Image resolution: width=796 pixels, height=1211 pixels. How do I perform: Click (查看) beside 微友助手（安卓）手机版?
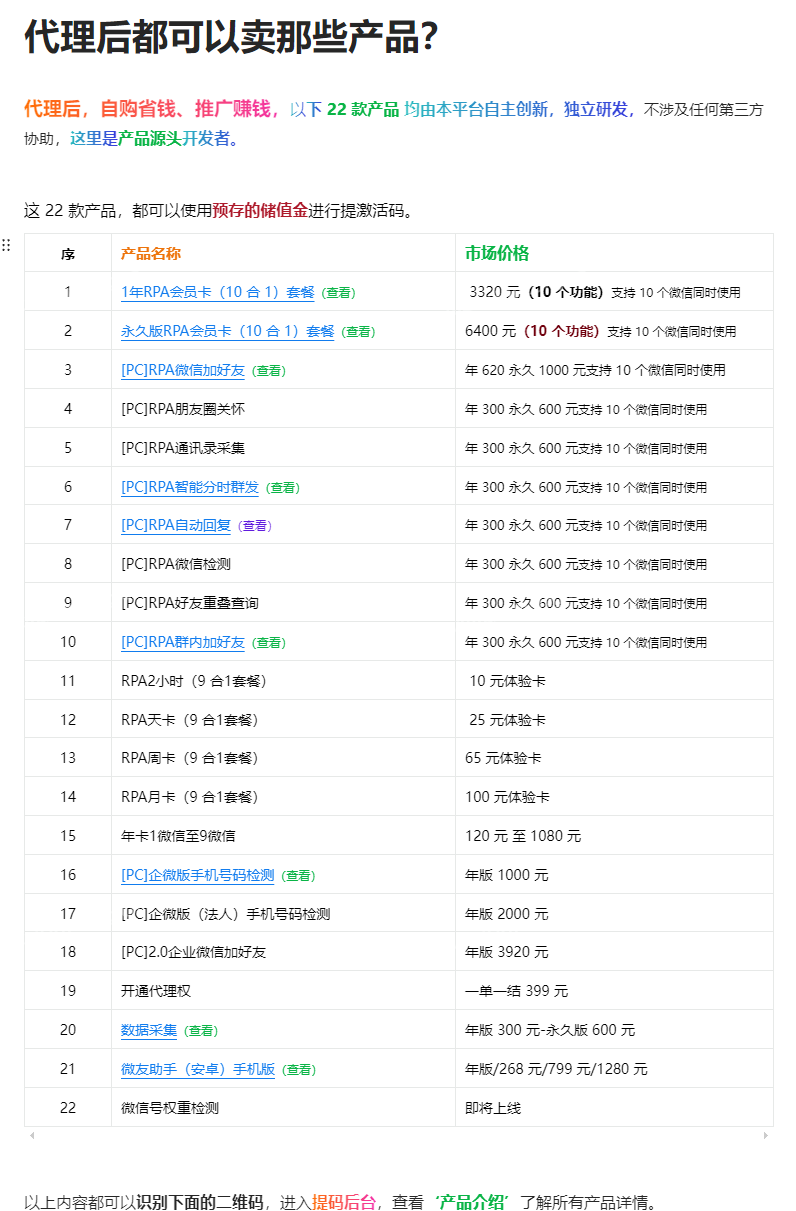(298, 1070)
